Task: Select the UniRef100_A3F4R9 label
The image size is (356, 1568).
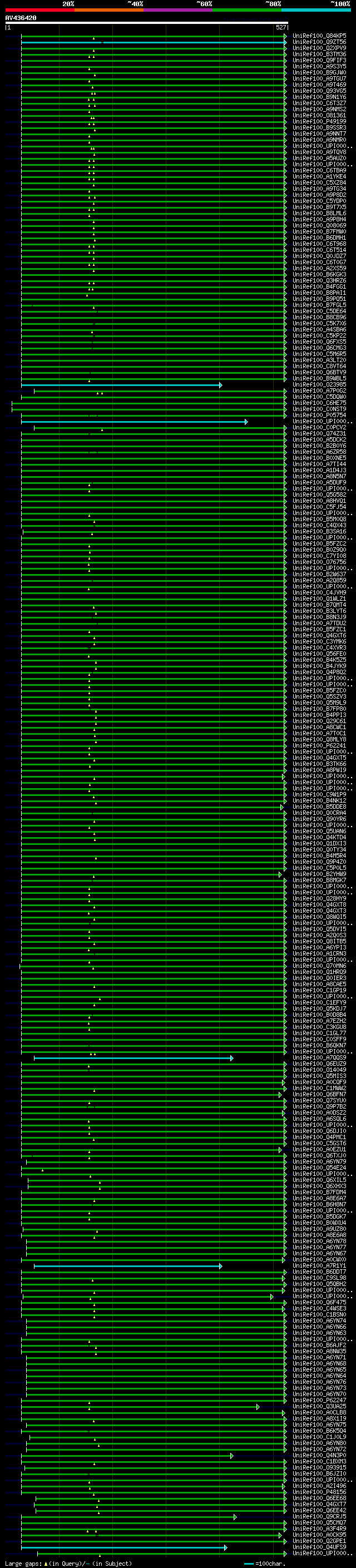Action: click(319, 1529)
